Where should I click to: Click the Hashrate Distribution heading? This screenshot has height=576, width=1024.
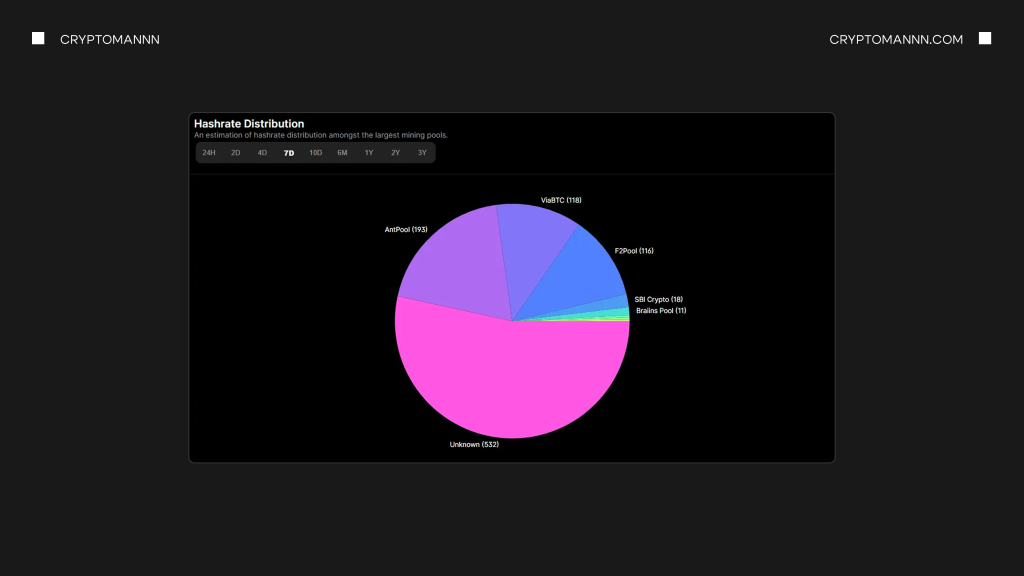coord(249,124)
